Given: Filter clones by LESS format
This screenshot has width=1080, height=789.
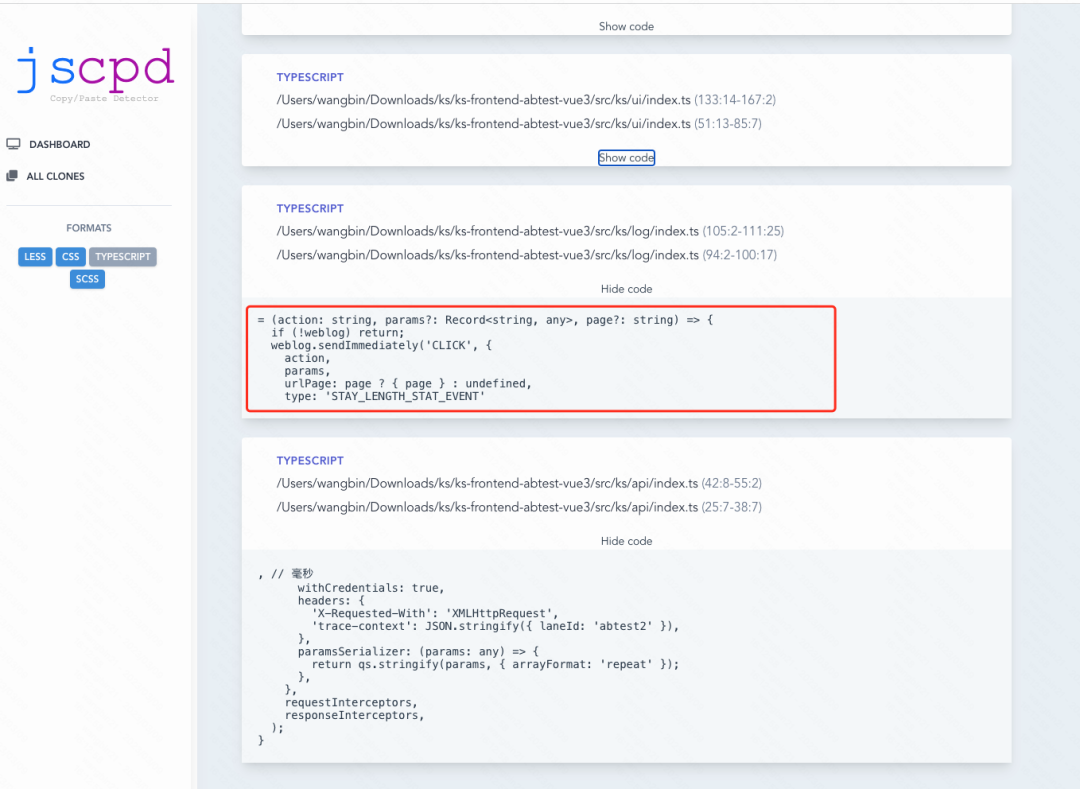Looking at the screenshot, I should [35, 257].
